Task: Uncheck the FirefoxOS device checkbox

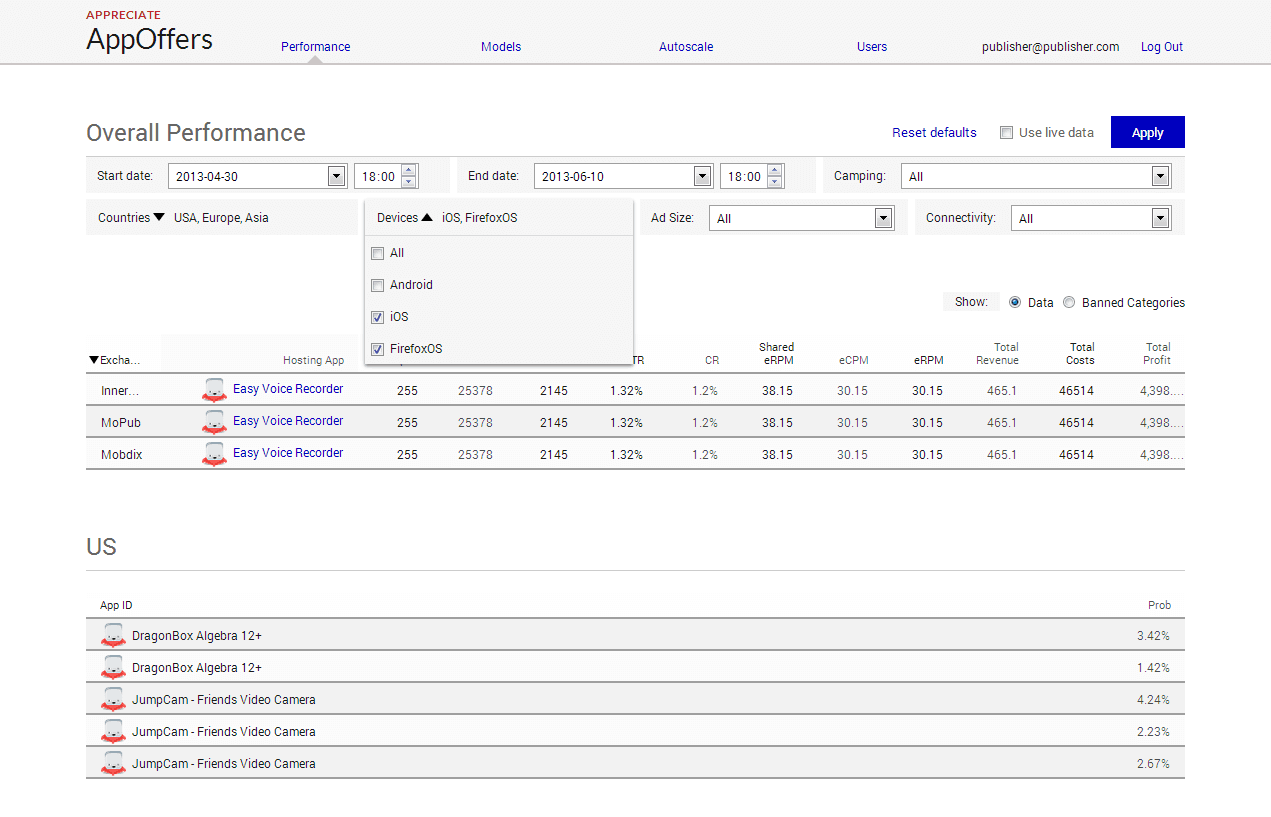Action: [x=377, y=349]
